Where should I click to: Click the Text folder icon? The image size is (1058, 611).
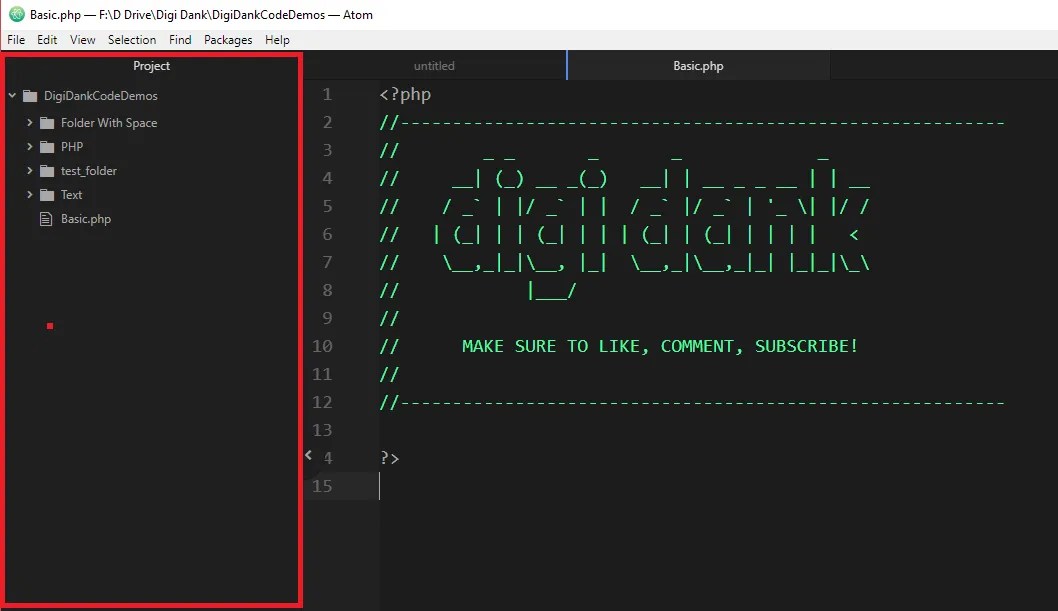(47, 195)
